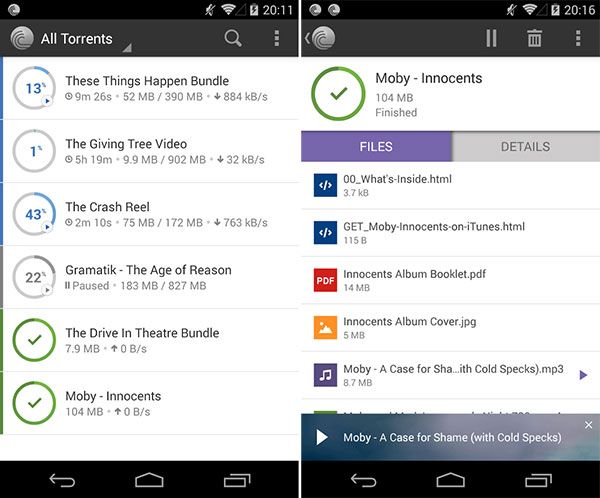Screen dimensions: 600x498
Task: Tap large finished checkmark circle in detail header
Action: [338, 94]
